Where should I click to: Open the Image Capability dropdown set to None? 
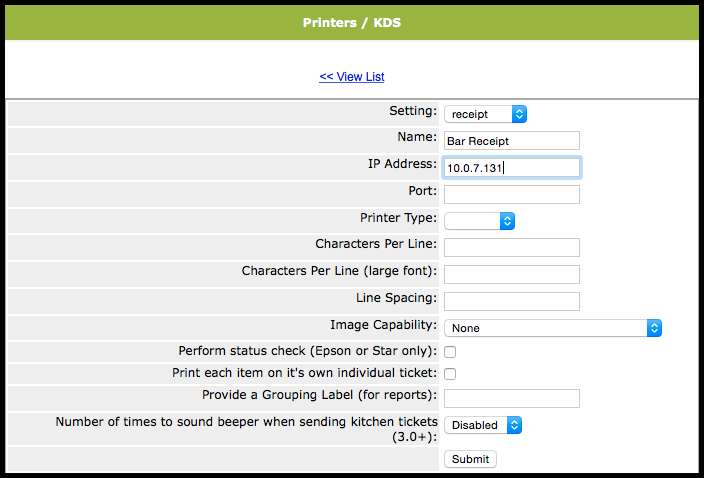coord(552,327)
